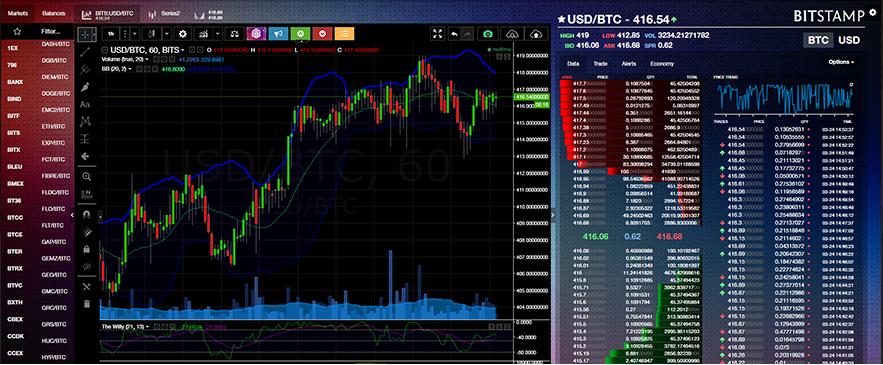This screenshot has height=365, width=883.
Task: Choose the BITS exchange in the list
Action: coord(14,133)
